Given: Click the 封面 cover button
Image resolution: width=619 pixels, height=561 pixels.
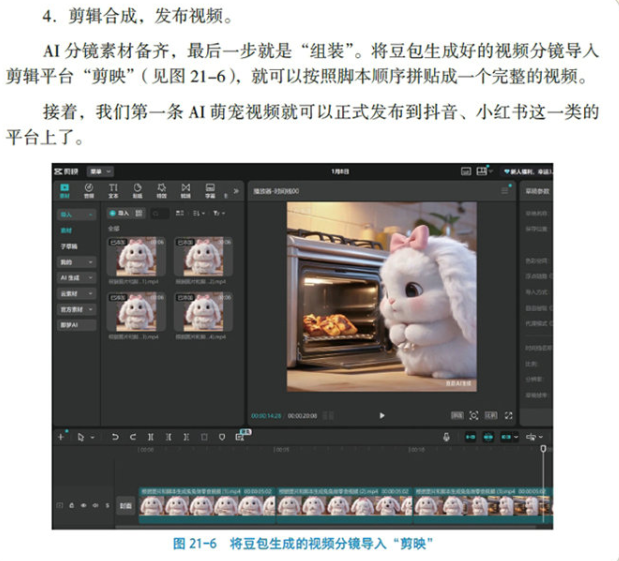Looking at the screenshot, I should pyautogui.click(x=126, y=506).
